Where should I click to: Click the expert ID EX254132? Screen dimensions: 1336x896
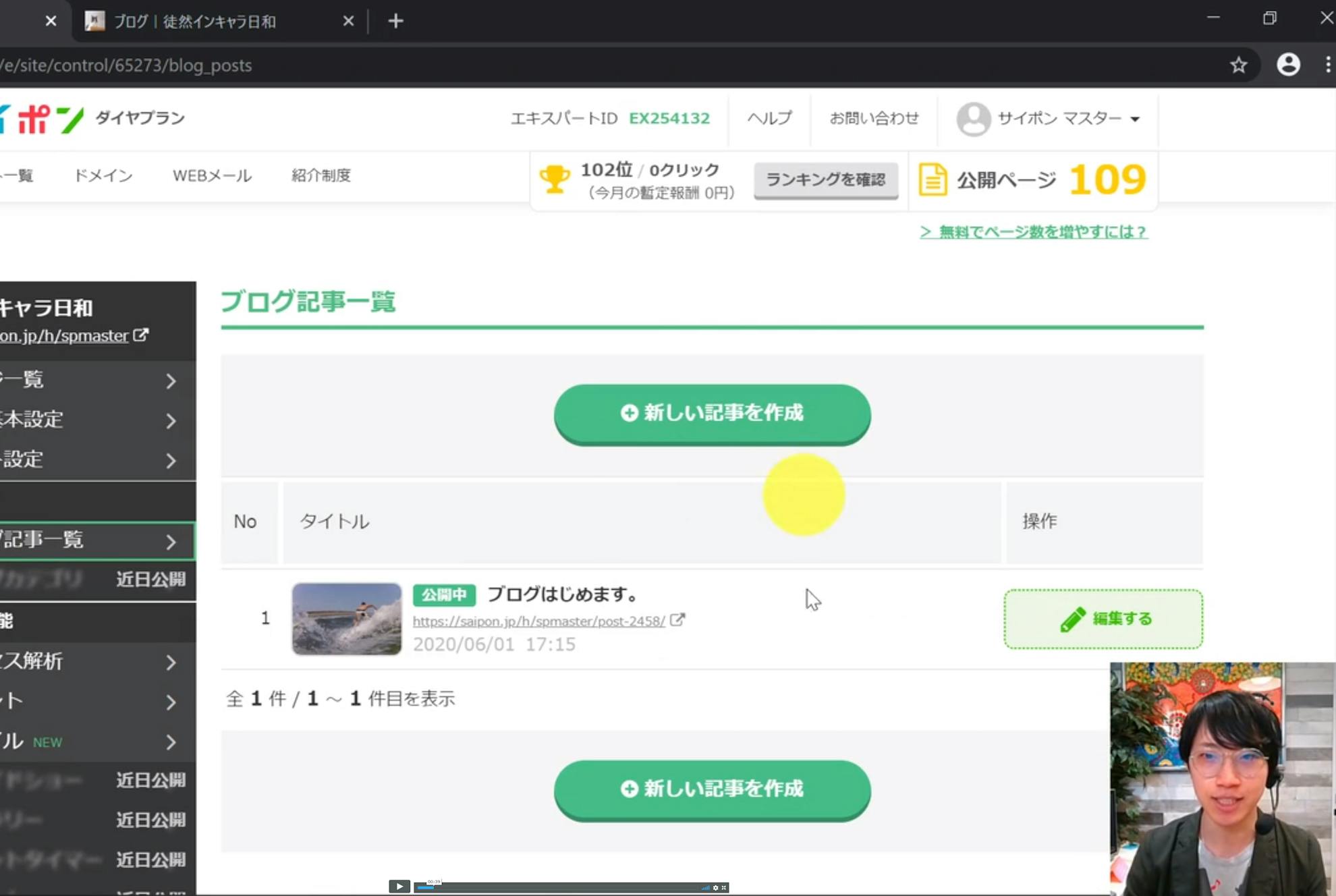pos(669,119)
